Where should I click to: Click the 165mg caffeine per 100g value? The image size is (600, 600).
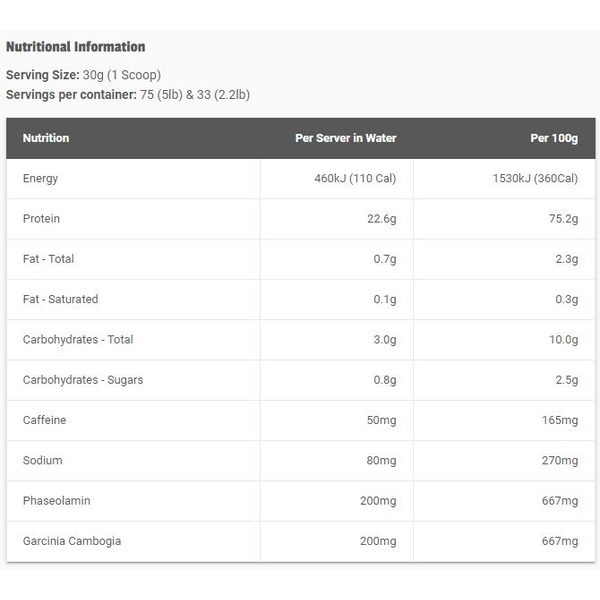[560, 420]
